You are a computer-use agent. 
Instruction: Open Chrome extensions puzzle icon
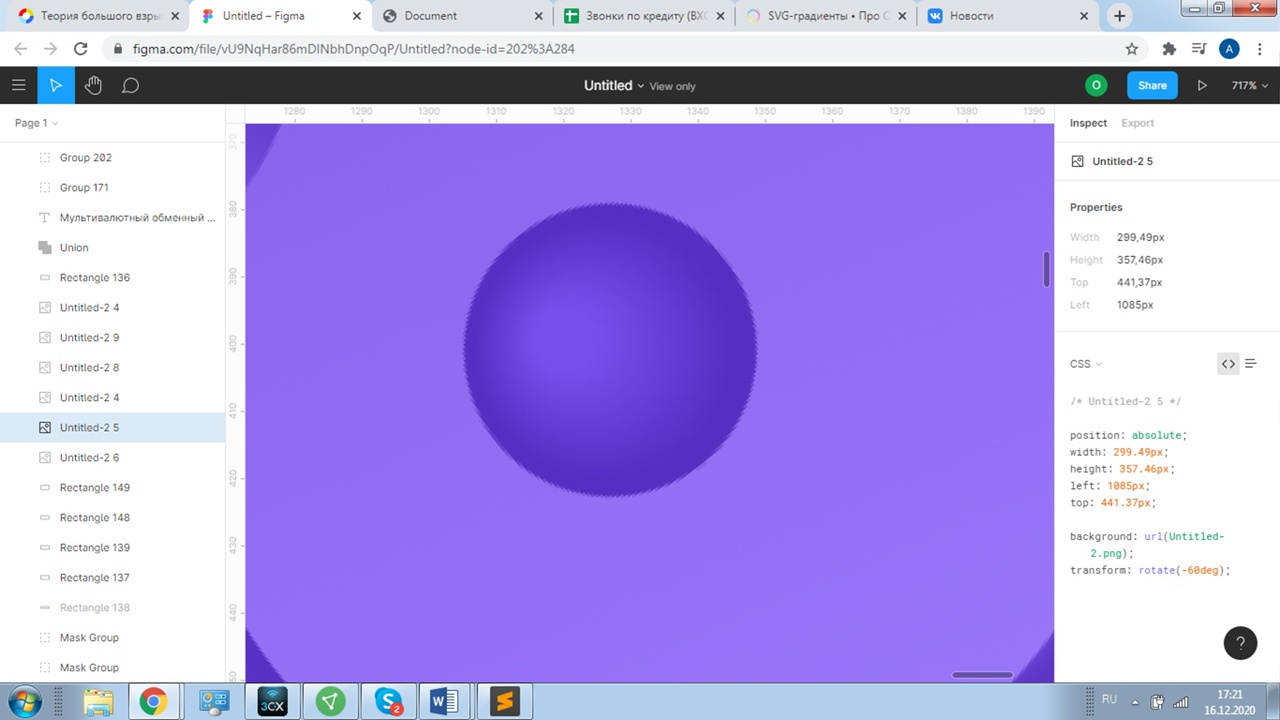1169,49
